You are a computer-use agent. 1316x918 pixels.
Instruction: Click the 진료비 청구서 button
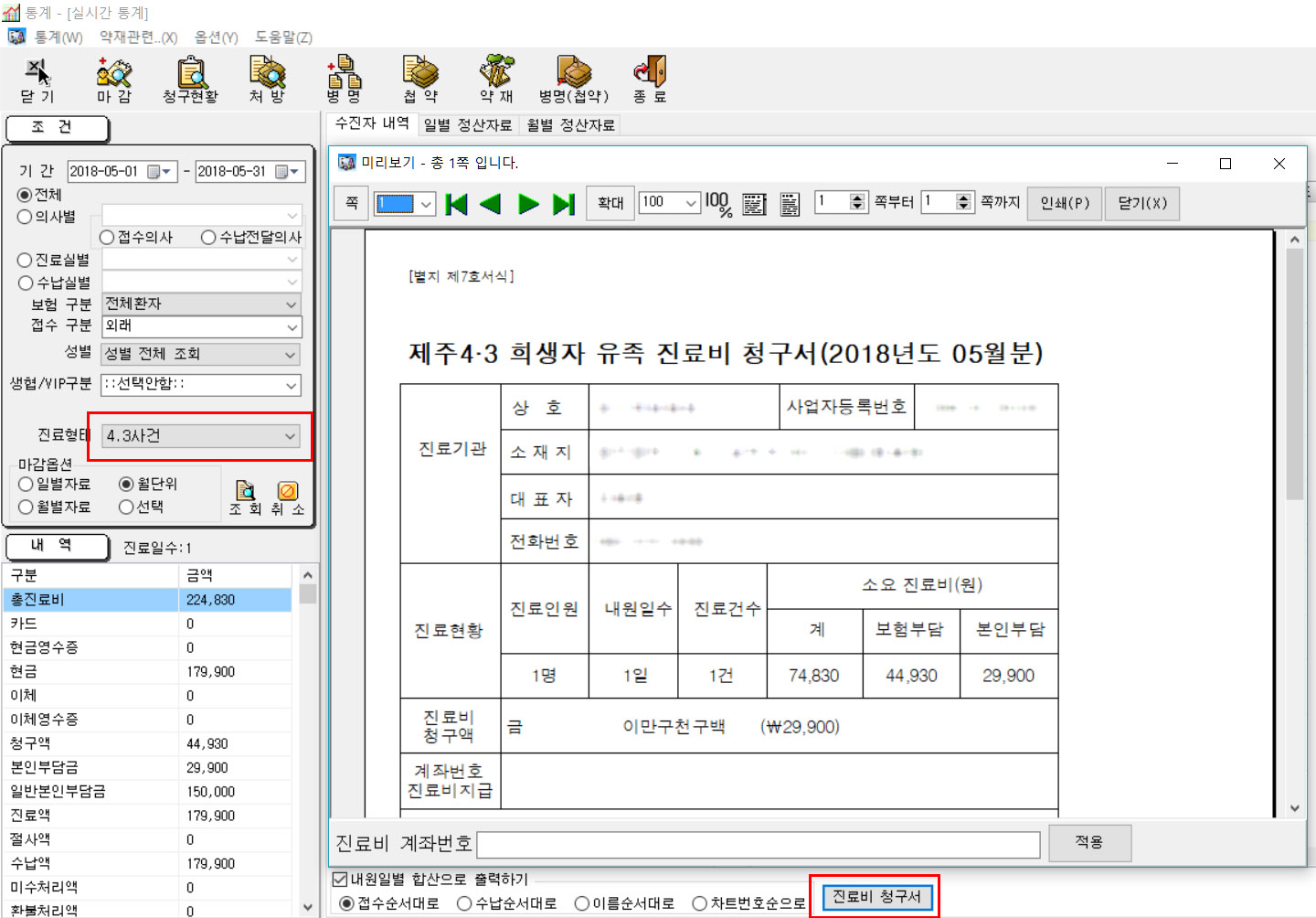pos(876,896)
